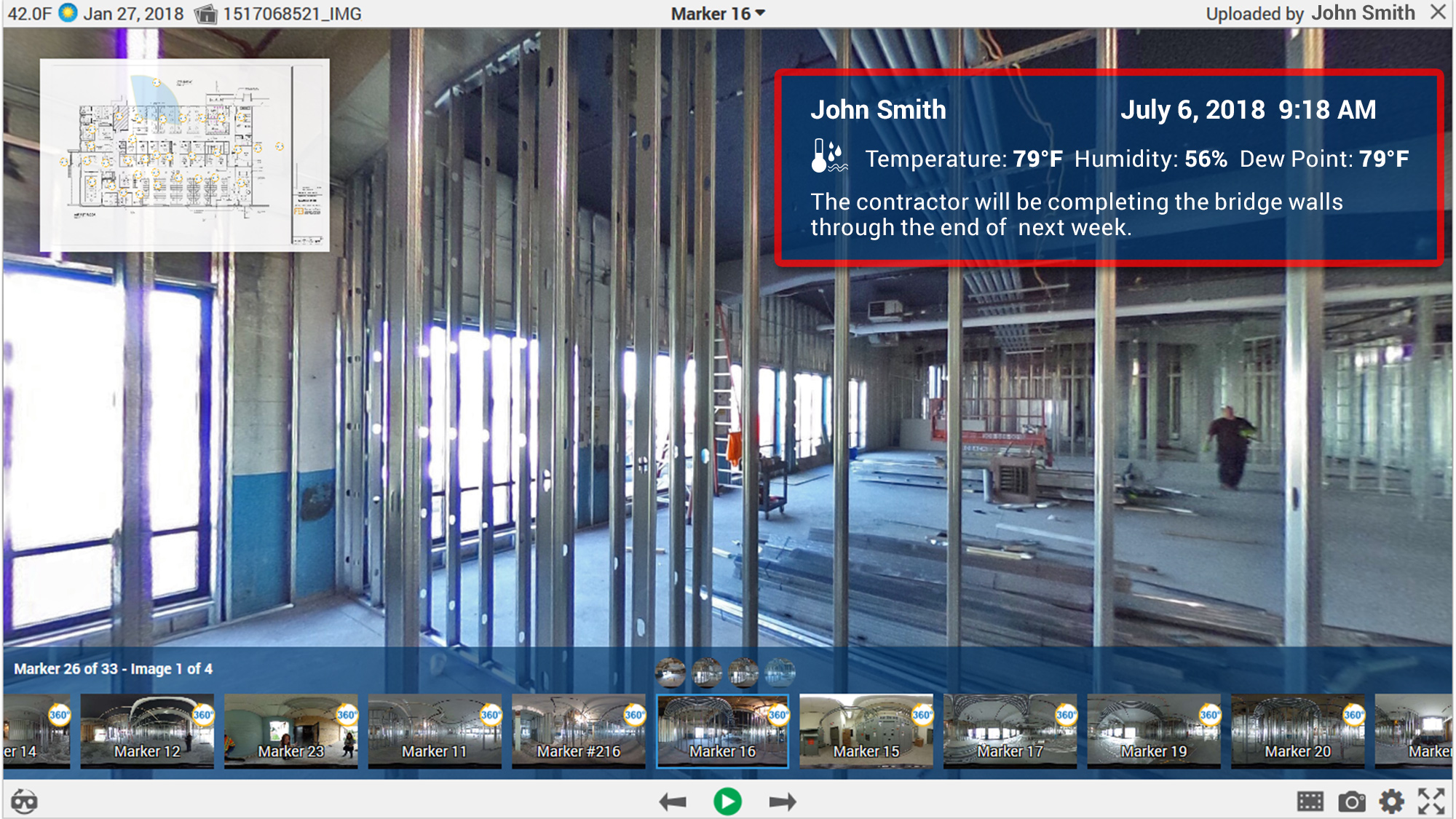Enable VR headset viewing mode
Image resolution: width=1456 pixels, height=819 pixels.
pos(24,802)
